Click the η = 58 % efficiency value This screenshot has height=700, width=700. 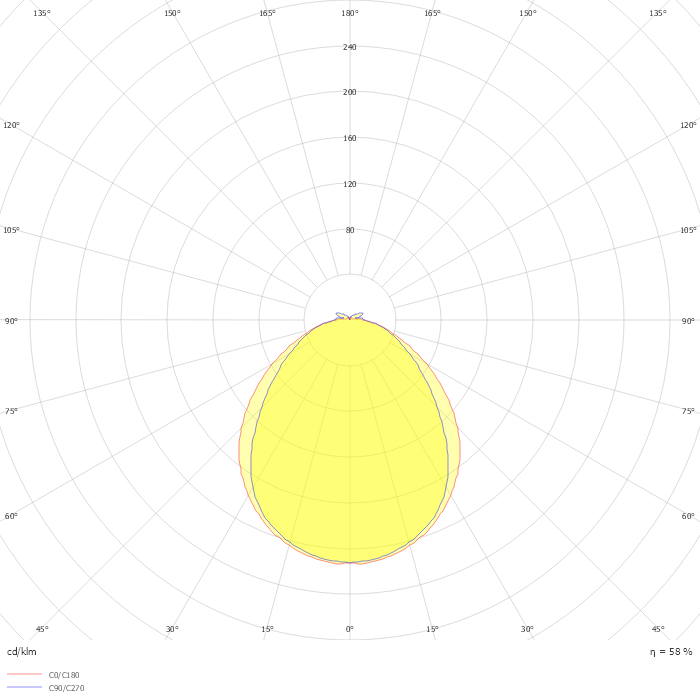671,652
